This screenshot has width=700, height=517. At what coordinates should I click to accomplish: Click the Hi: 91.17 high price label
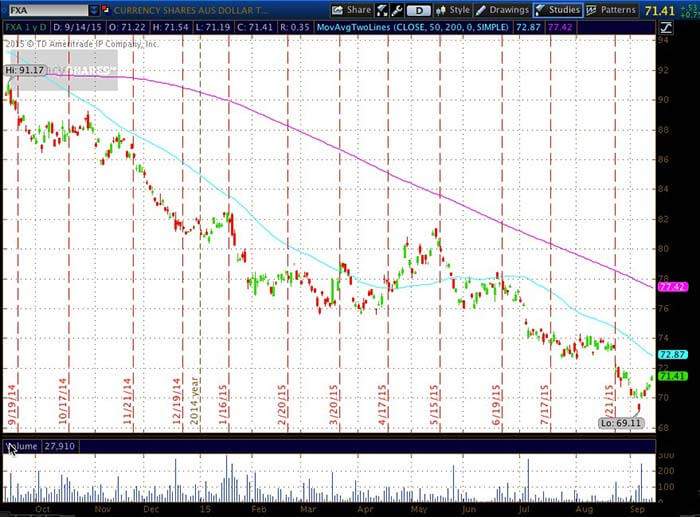[25, 71]
